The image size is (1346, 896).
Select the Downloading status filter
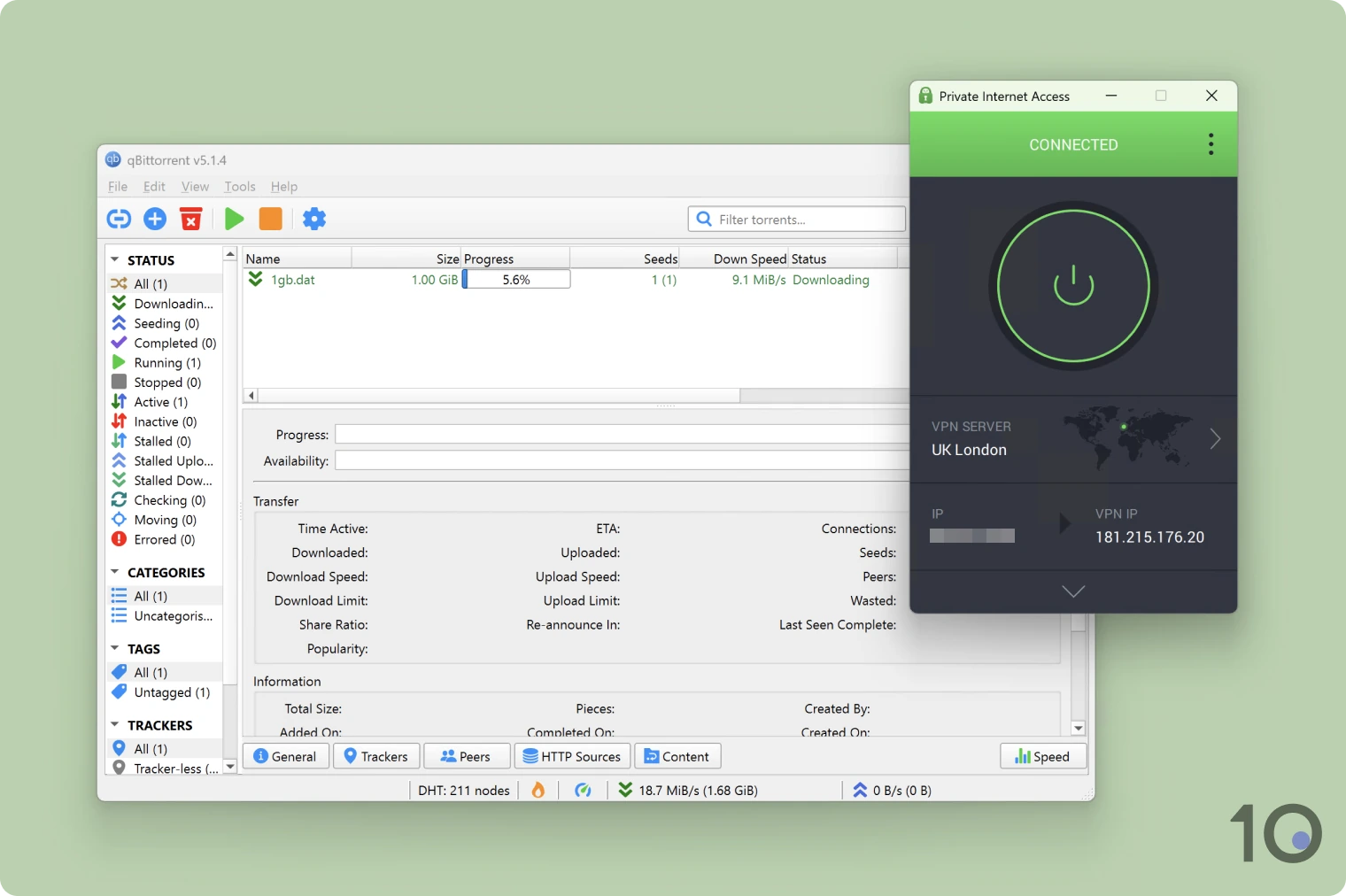pos(170,303)
